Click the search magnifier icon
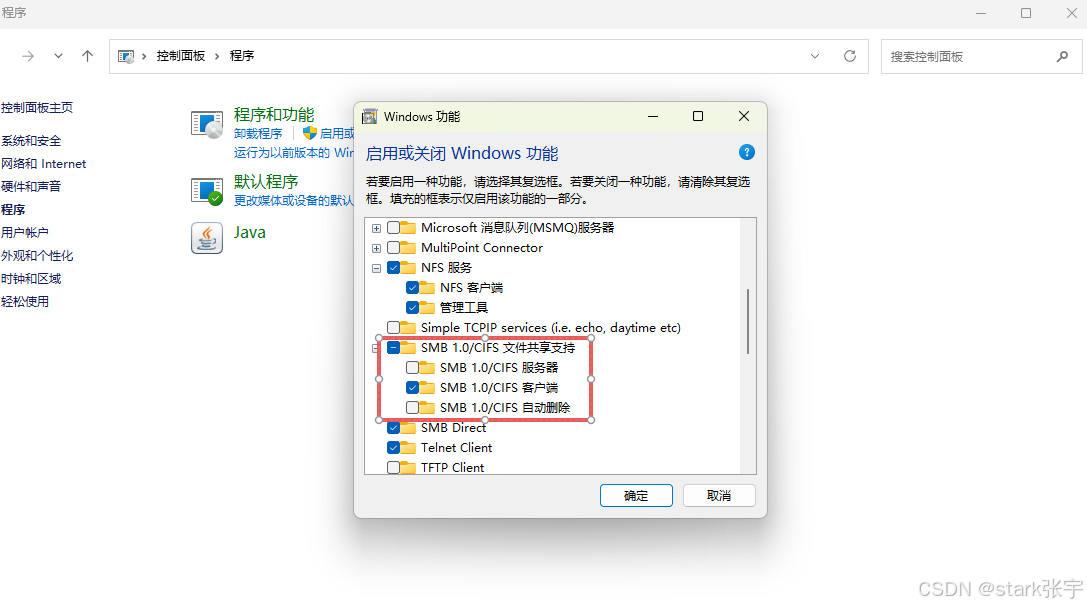 tap(1062, 56)
